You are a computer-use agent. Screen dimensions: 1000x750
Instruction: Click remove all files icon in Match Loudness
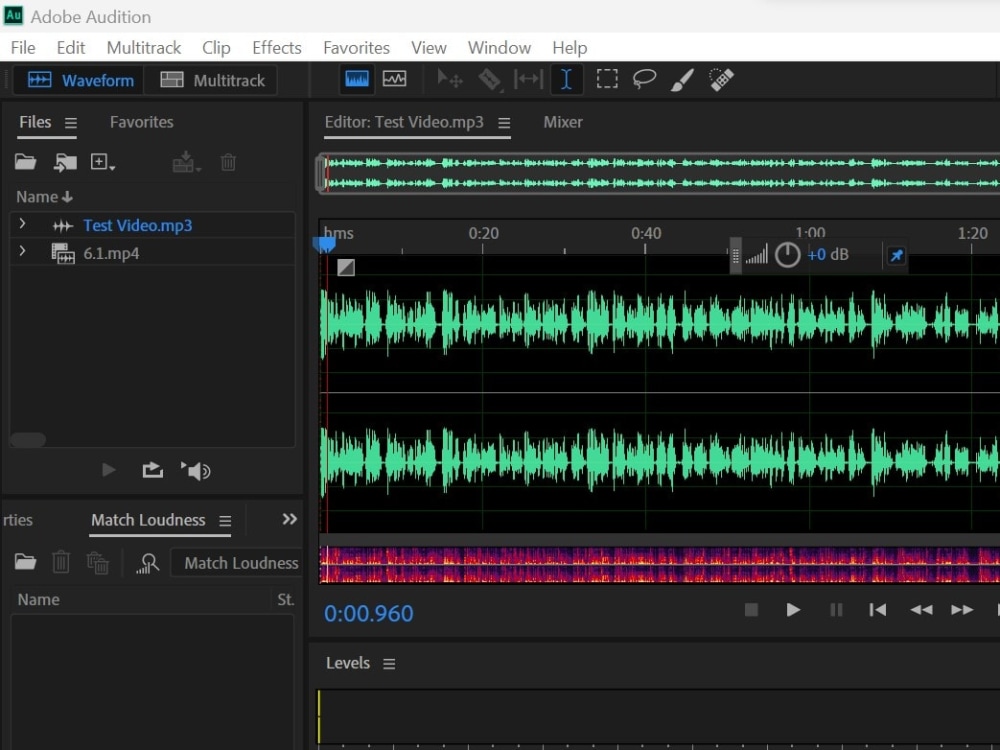(x=98, y=562)
